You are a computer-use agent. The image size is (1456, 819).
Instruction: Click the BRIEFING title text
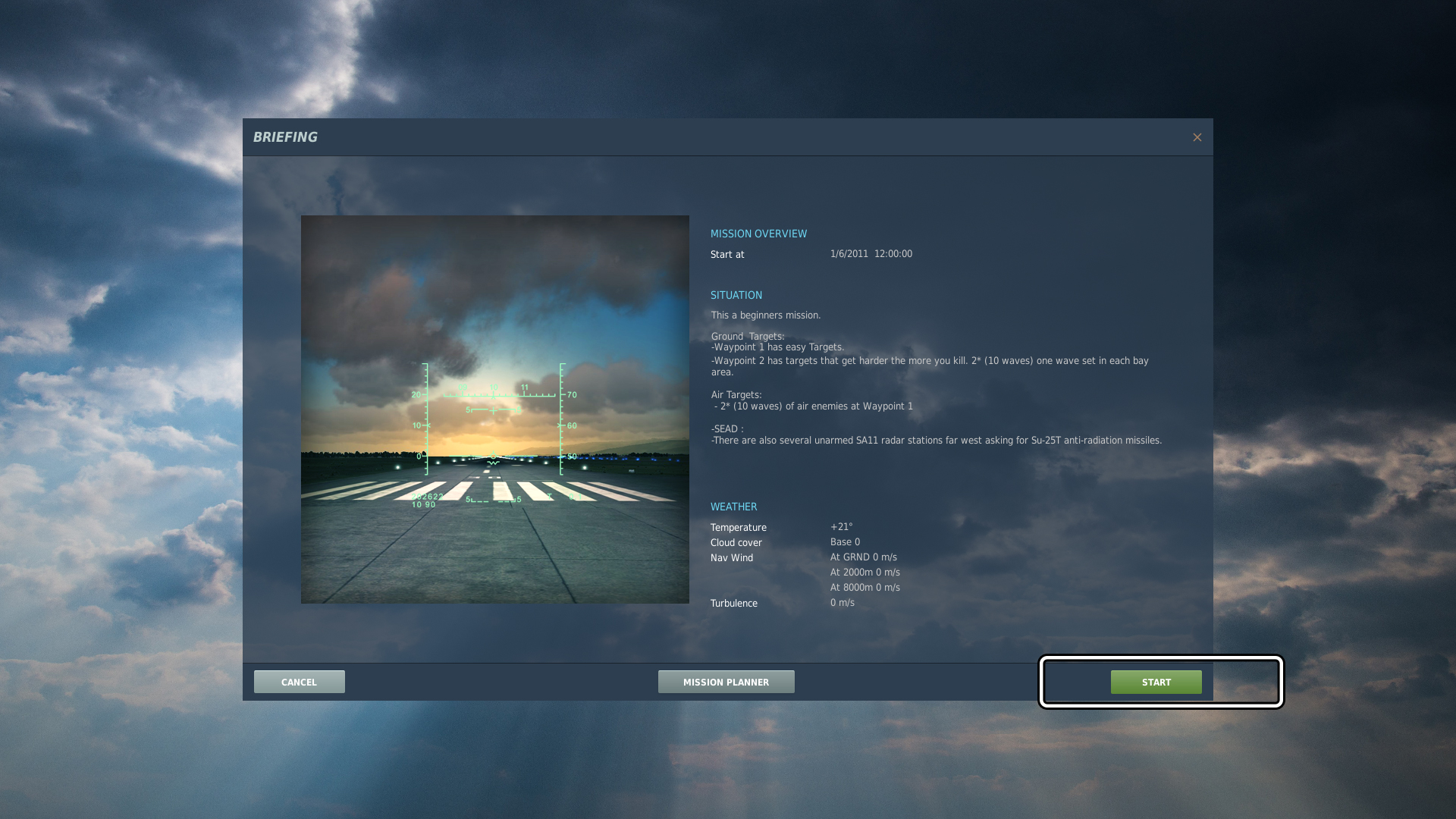pos(285,137)
